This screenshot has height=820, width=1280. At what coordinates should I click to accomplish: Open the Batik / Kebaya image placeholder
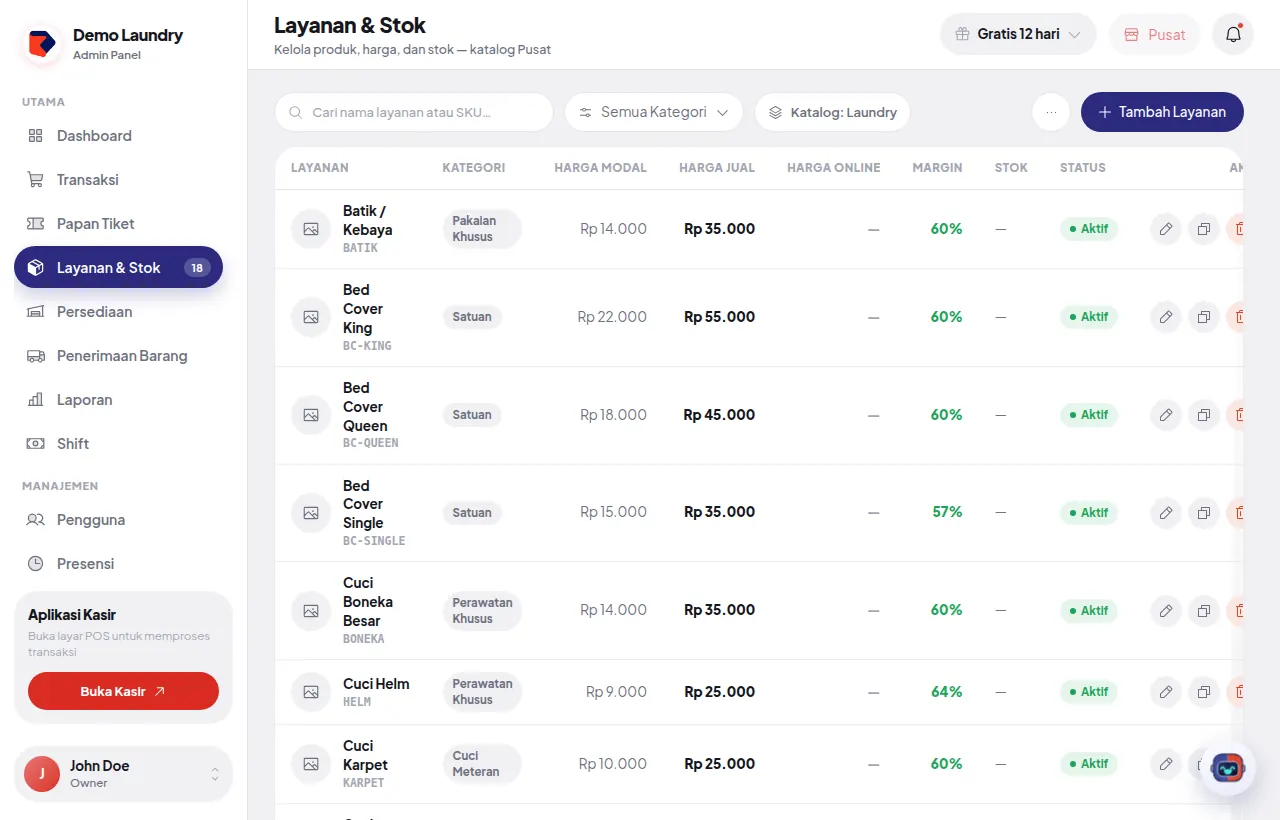point(311,229)
